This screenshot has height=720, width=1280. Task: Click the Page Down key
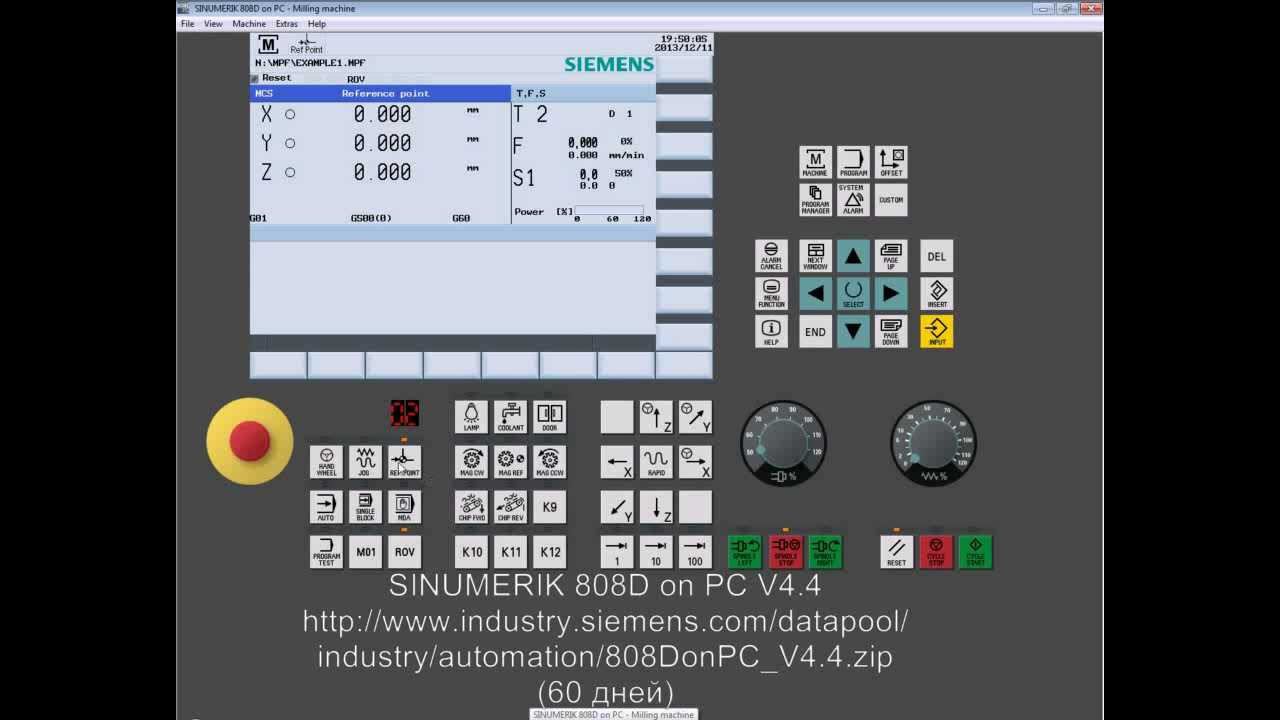point(891,332)
